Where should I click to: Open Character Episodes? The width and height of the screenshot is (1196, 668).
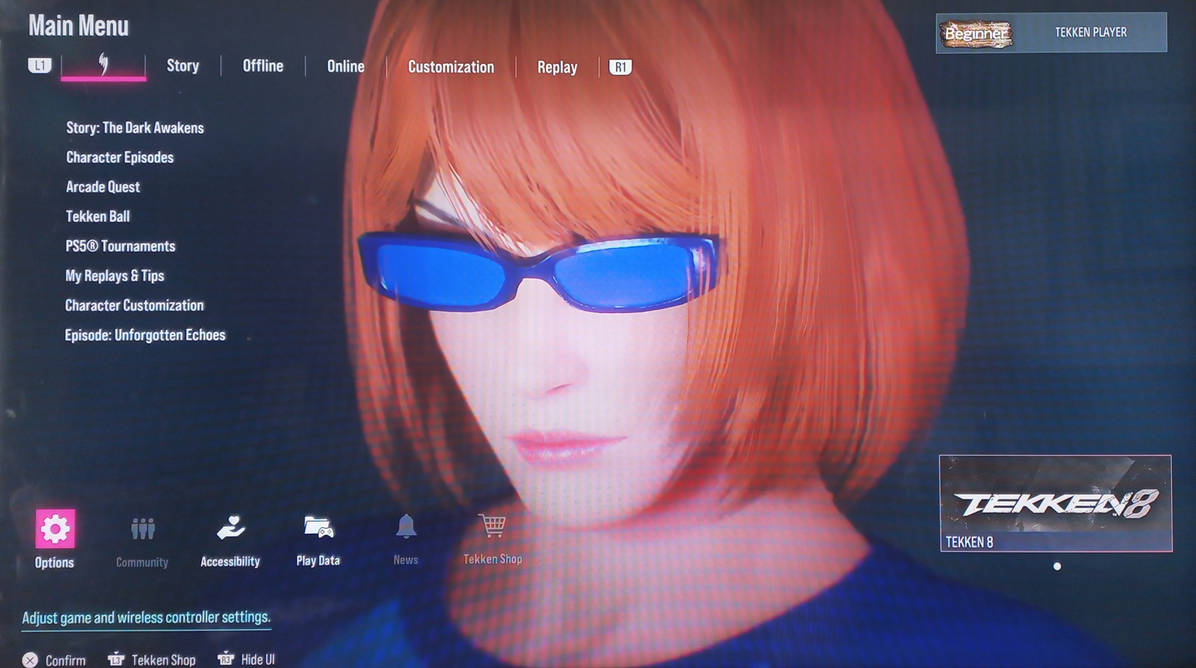(120, 158)
